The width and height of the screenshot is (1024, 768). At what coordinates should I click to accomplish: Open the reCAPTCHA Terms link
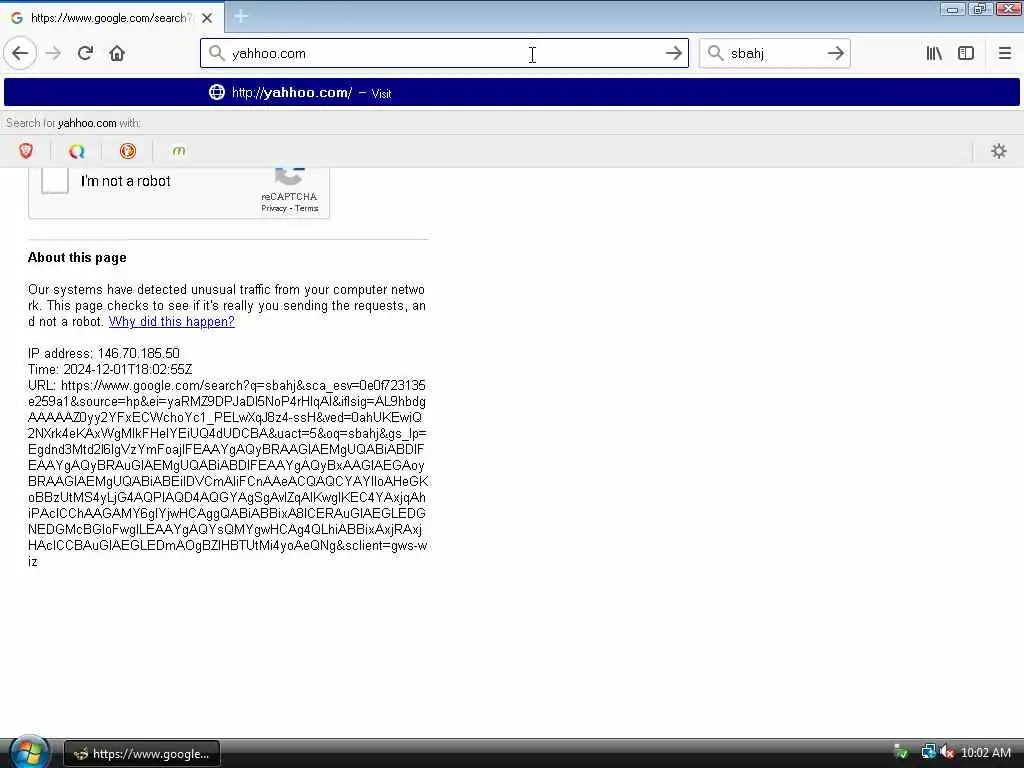point(306,208)
